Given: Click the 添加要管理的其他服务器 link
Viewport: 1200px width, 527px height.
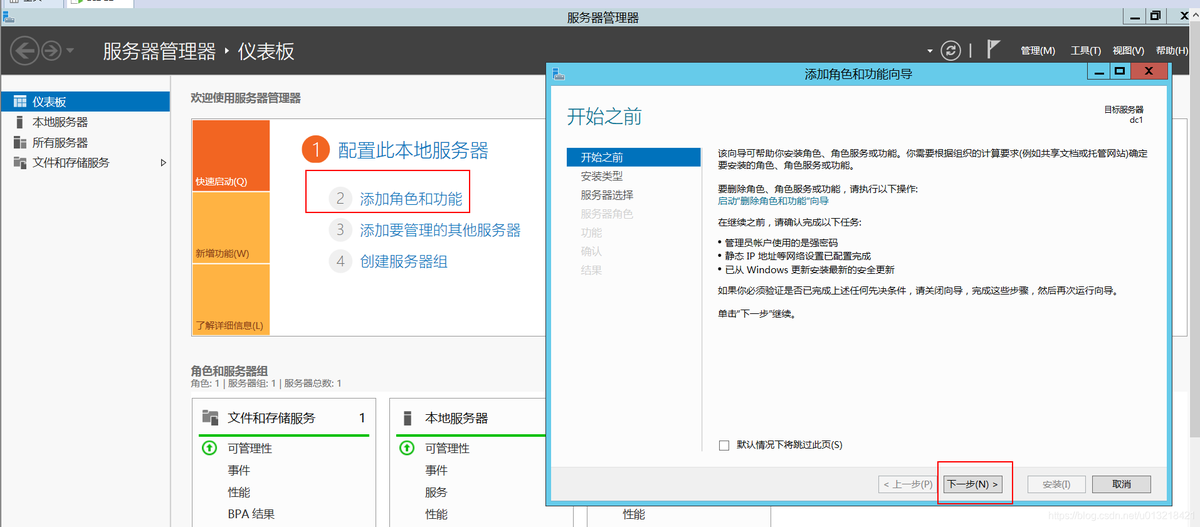Looking at the screenshot, I should [440, 230].
